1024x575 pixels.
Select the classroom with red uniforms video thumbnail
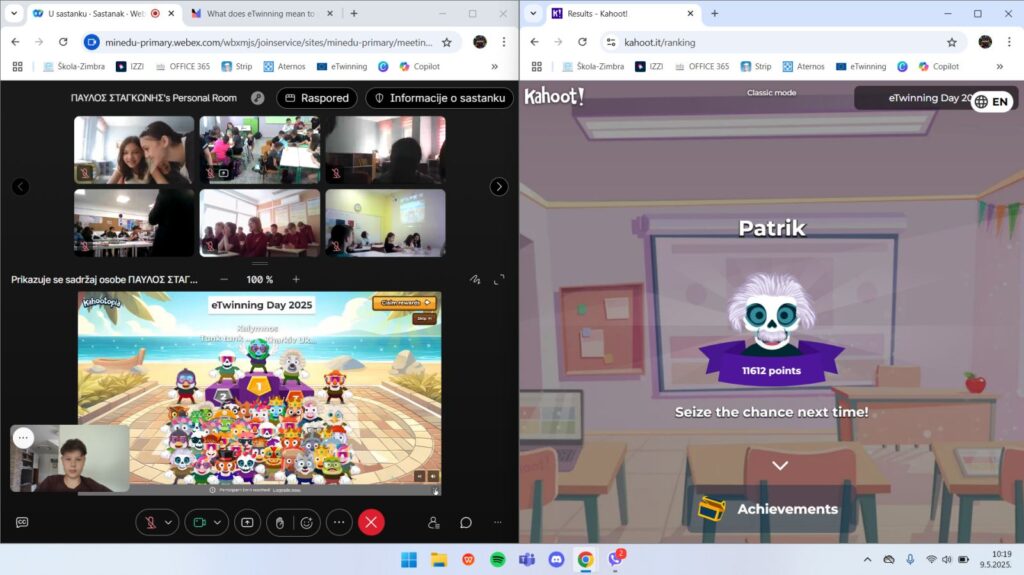(x=259, y=223)
